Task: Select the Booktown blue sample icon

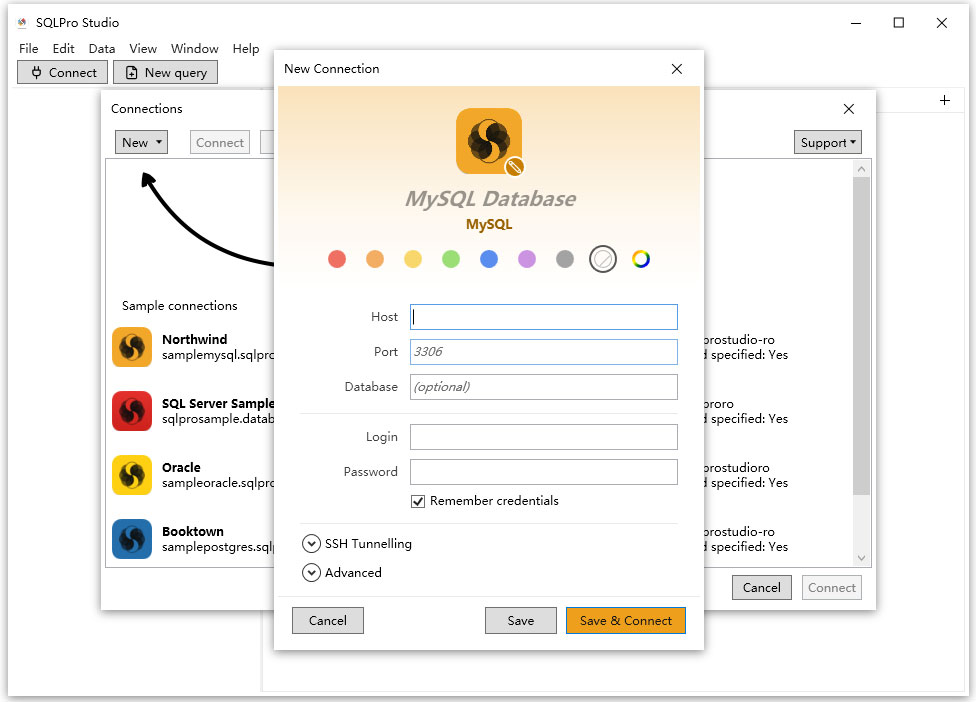Action: 132,539
